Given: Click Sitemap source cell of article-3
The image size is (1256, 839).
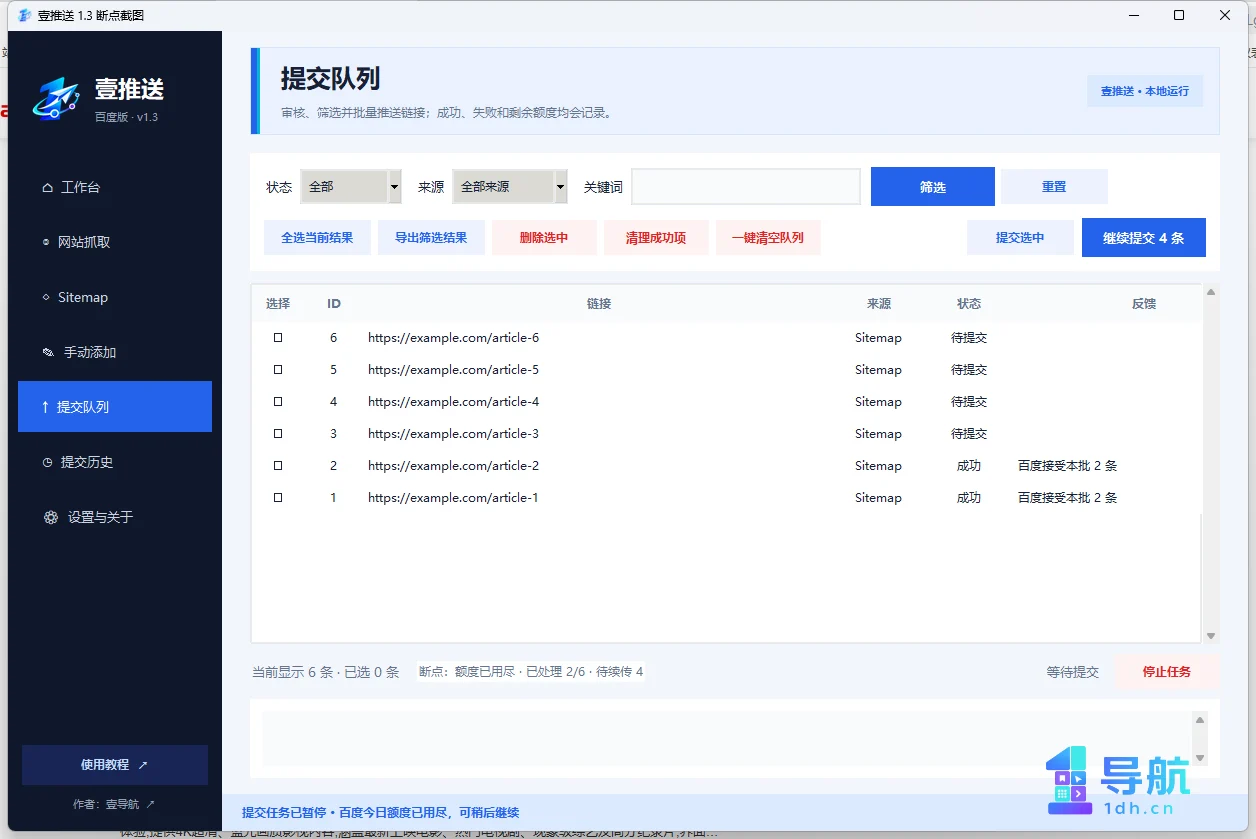Looking at the screenshot, I should (878, 434).
